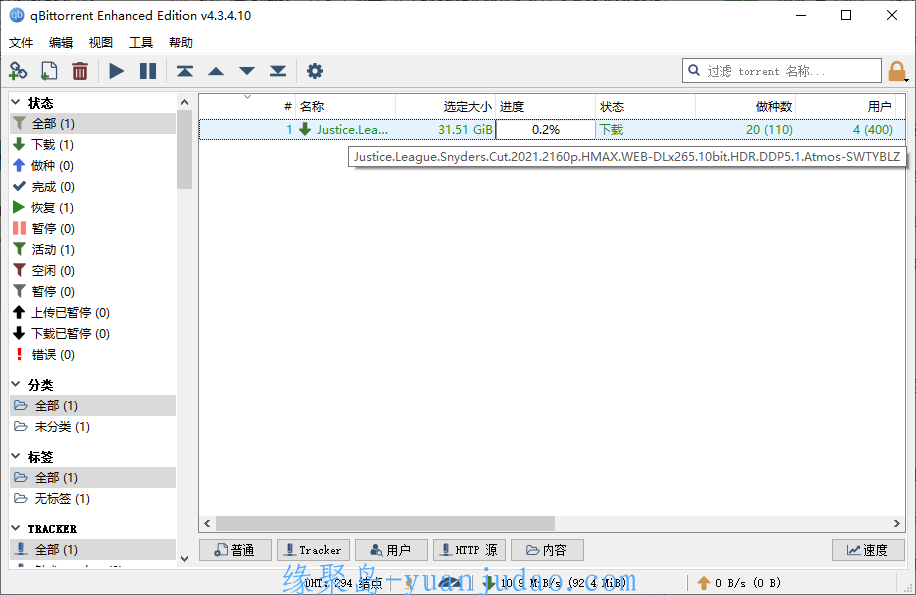
Task: Filter by 下载 (1) status
Action: coord(93,144)
